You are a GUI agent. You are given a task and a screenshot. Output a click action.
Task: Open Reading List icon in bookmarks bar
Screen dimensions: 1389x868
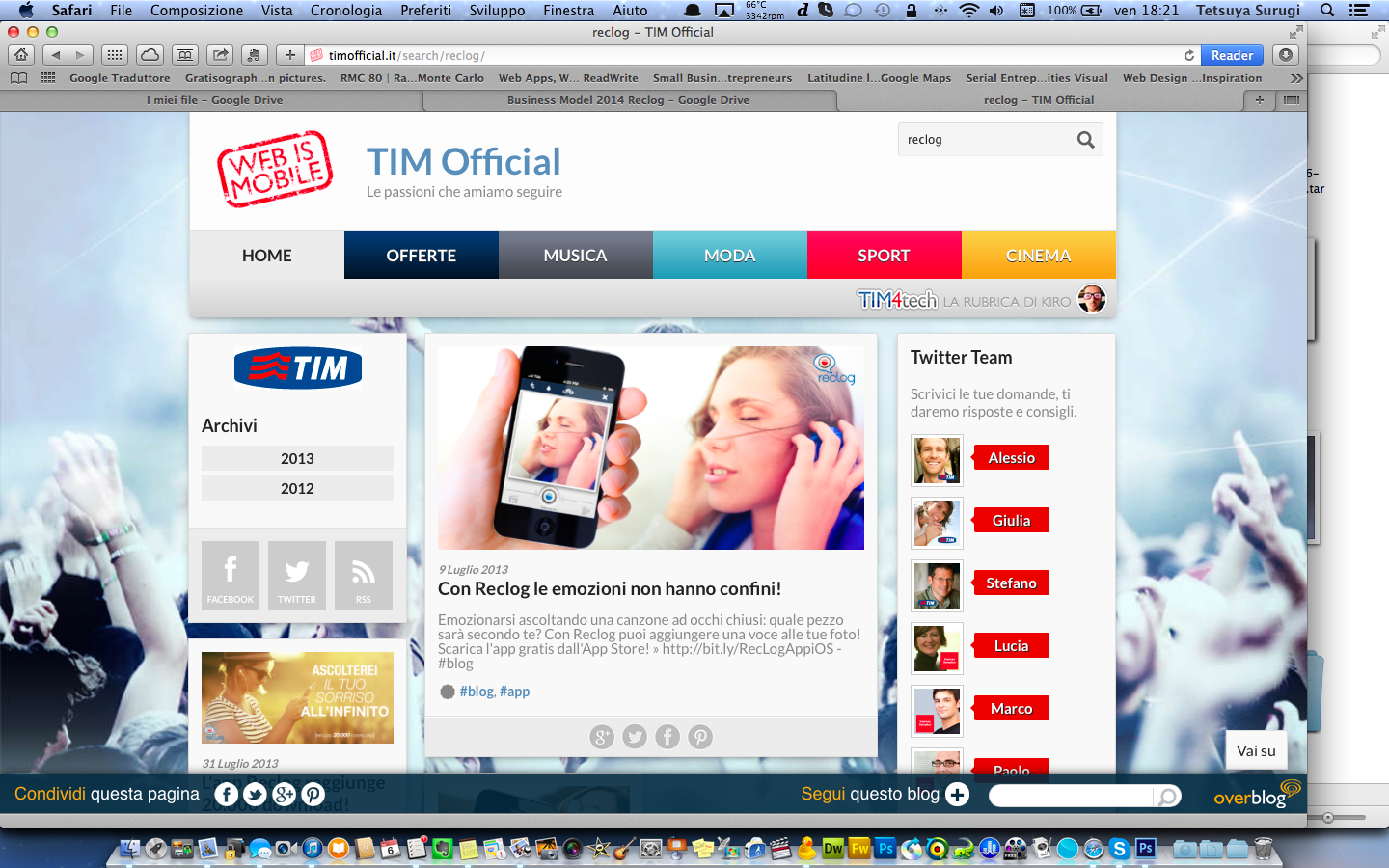[x=18, y=78]
